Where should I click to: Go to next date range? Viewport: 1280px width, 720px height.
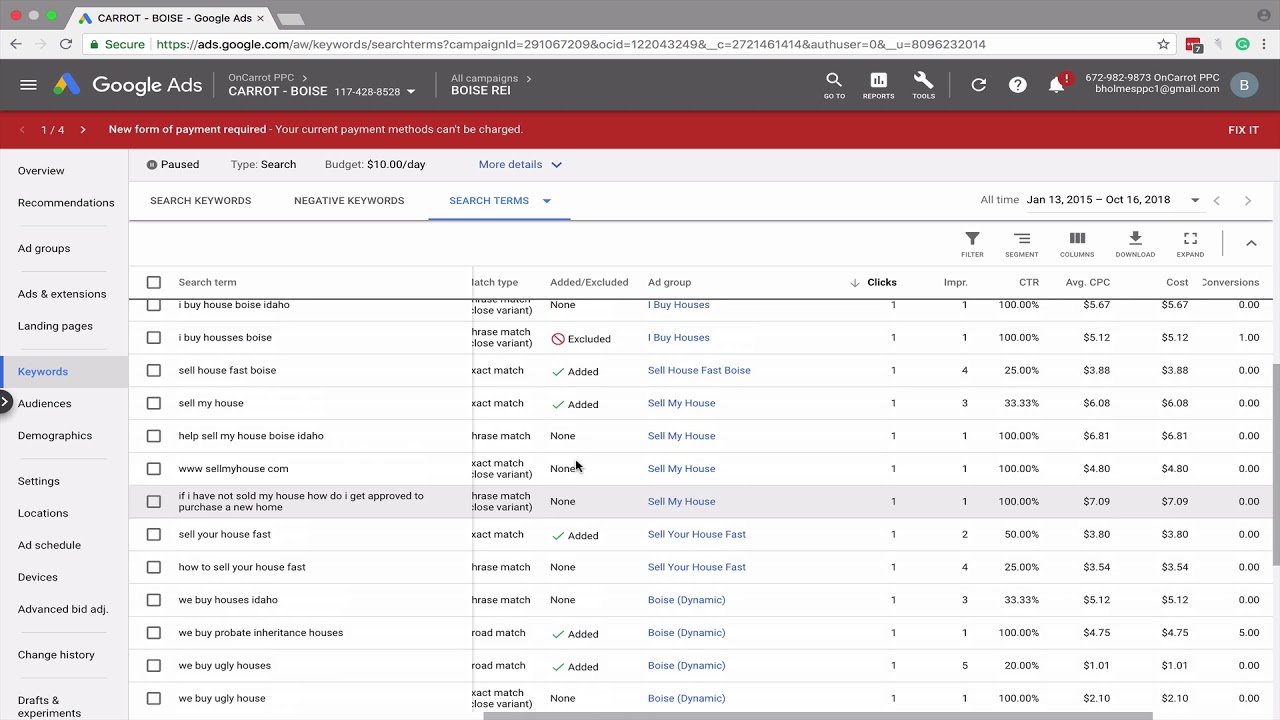(1248, 200)
